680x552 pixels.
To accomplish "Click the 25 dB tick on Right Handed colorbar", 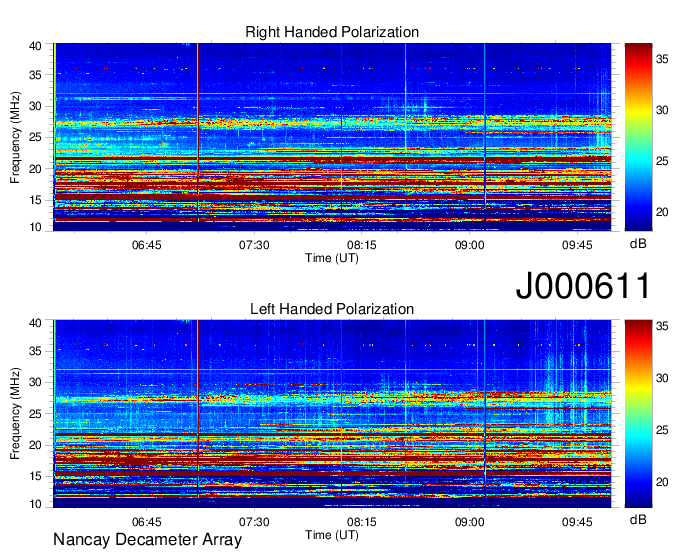I will (x=662, y=161).
